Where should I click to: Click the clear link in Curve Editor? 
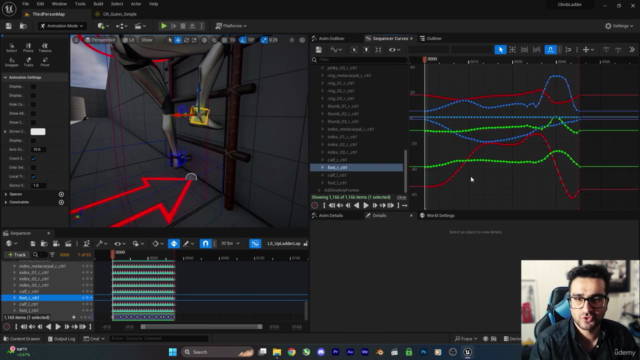[x=402, y=197]
